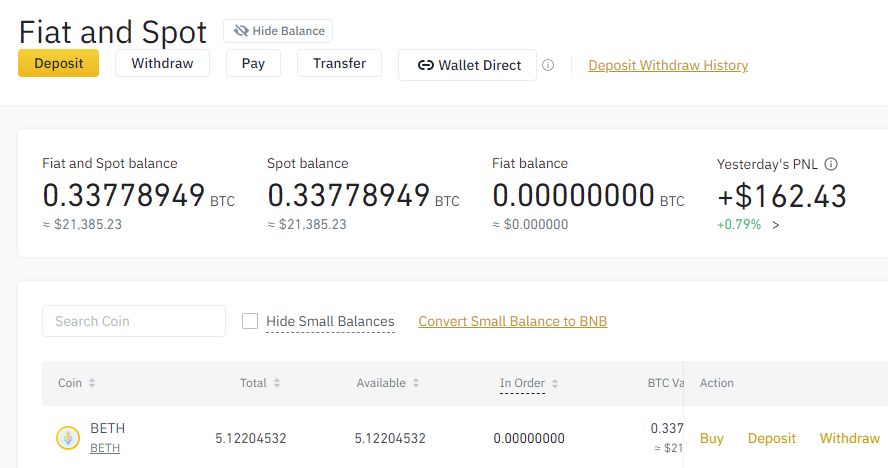
Task: Select the BETH total value 5.12204532
Action: coord(250,439)
